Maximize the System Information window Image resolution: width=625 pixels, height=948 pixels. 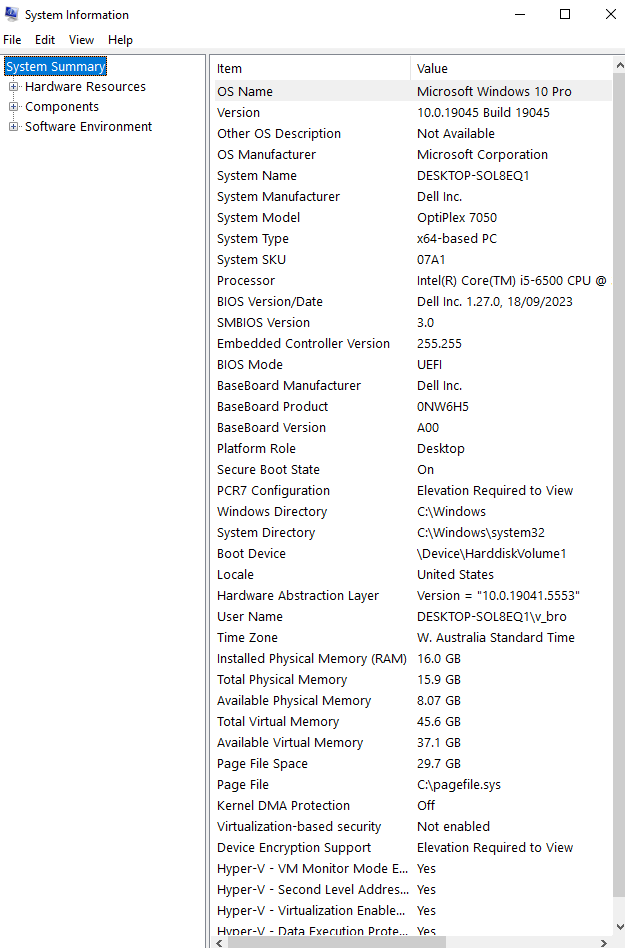[x=565, y=14]
